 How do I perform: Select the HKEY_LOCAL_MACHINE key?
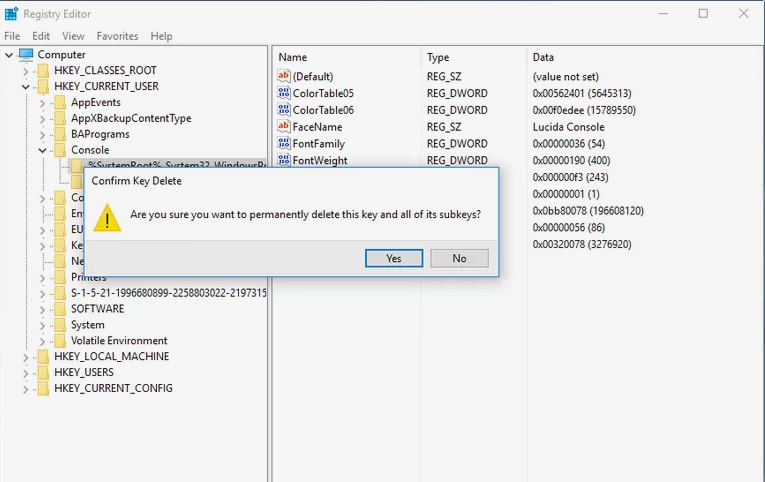(111, 357)
